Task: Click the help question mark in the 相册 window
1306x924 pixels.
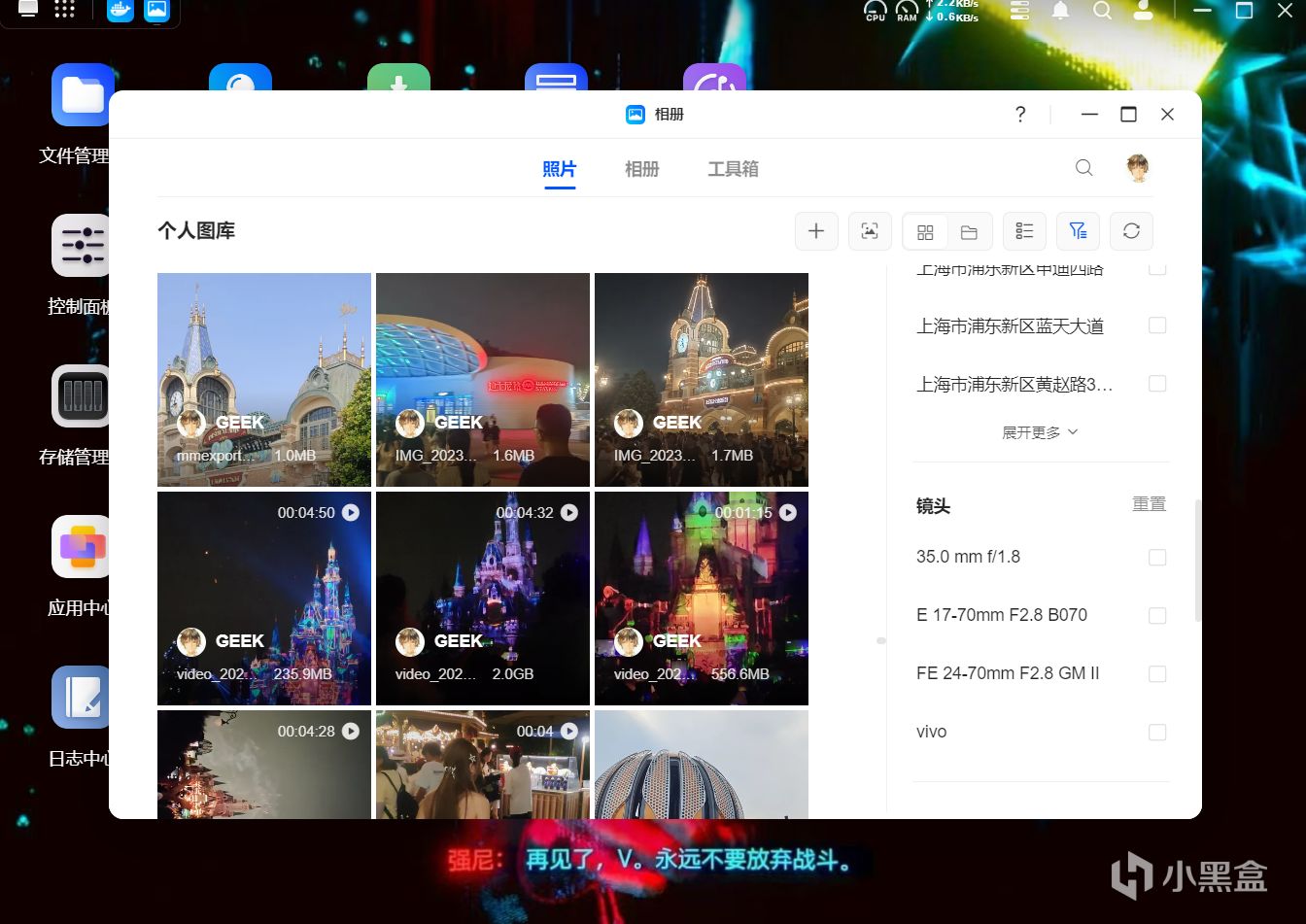Action: 1020,115
